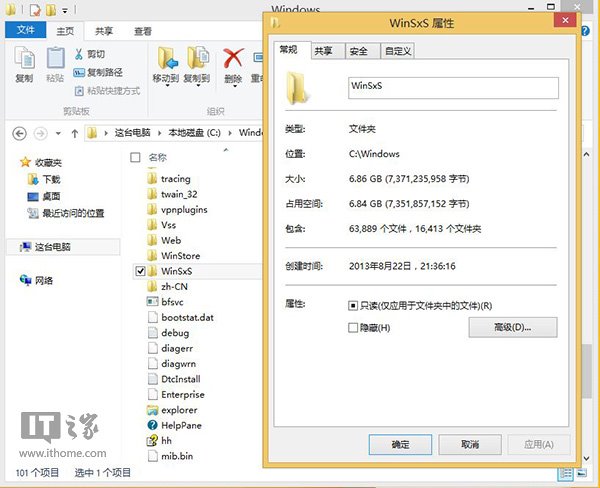The height and width of the screenshot is (488, 600).
Task: Click the OK (确定) button
Action: [400, 444]
